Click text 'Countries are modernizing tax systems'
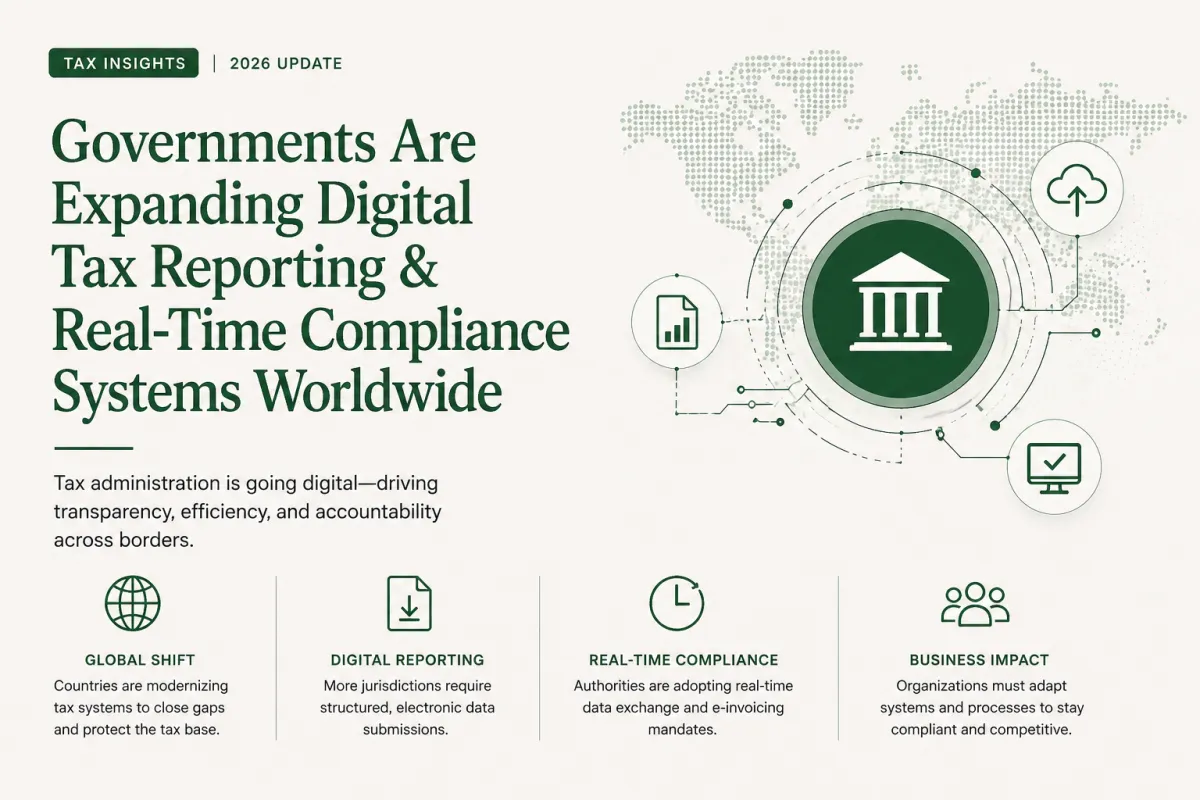Viewport: 1200px width, 800px height. pos(140,696)
